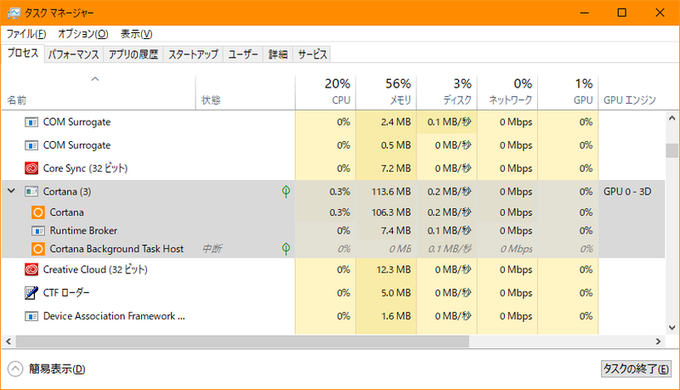The width and height of the screenshot is (680, 390).
Task: Open the スタートアップ tab
Action: 193,55
